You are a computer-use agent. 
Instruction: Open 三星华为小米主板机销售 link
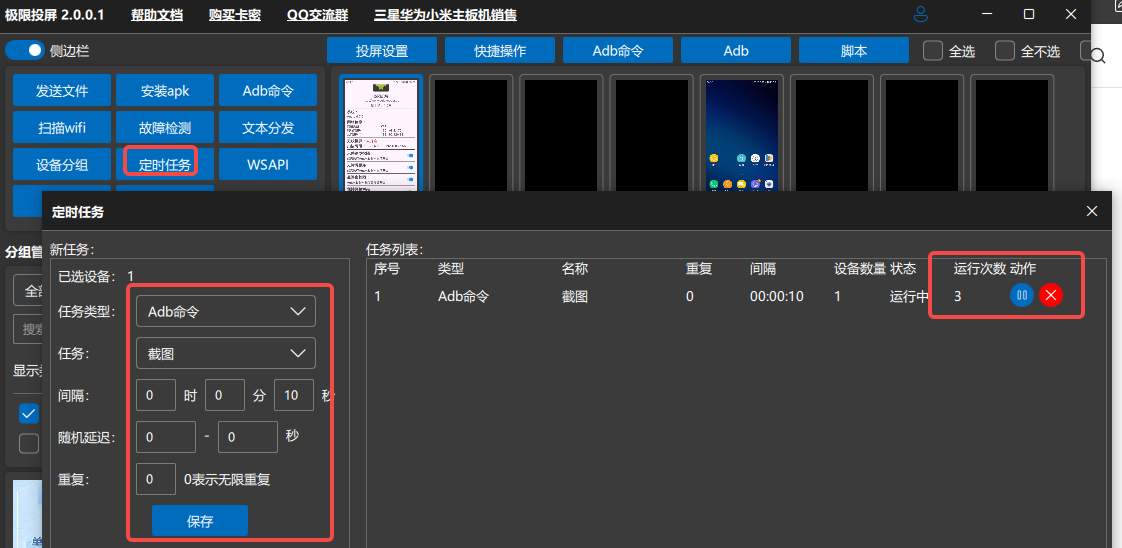point(445,15)
